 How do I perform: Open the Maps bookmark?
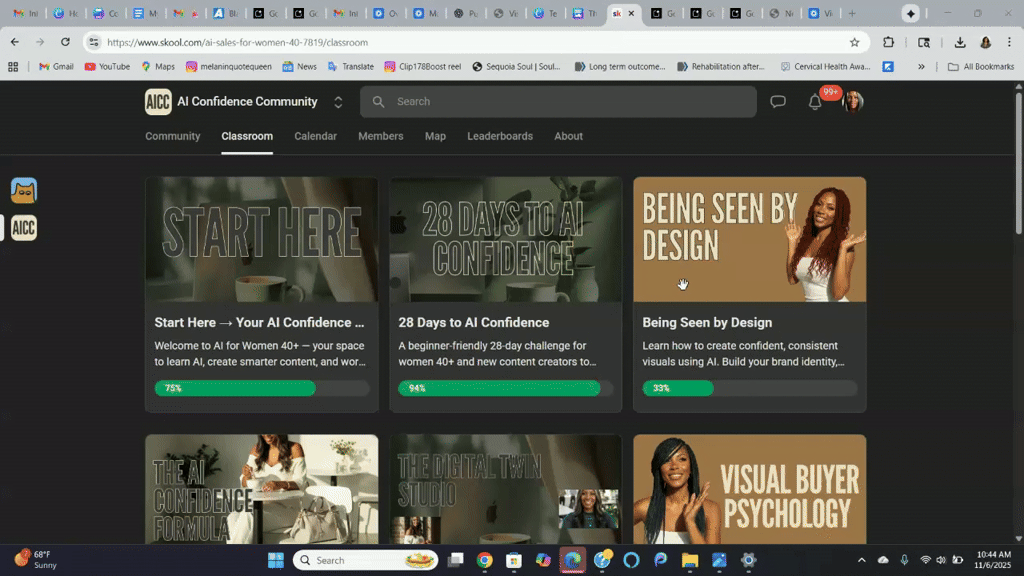158,67
